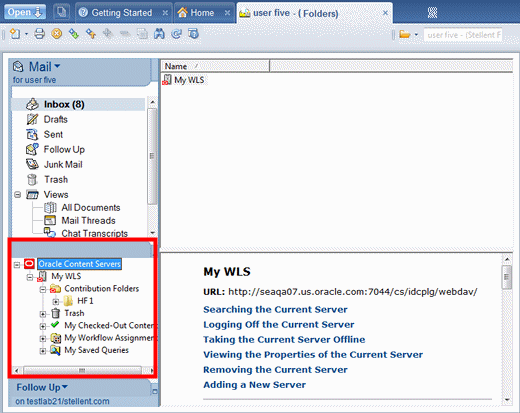Image resolution: width=520 pixels, height=413 pixels.
Task: Expand the My Saved Queries node
Action: pyautogui.click(x=43, y=351)
